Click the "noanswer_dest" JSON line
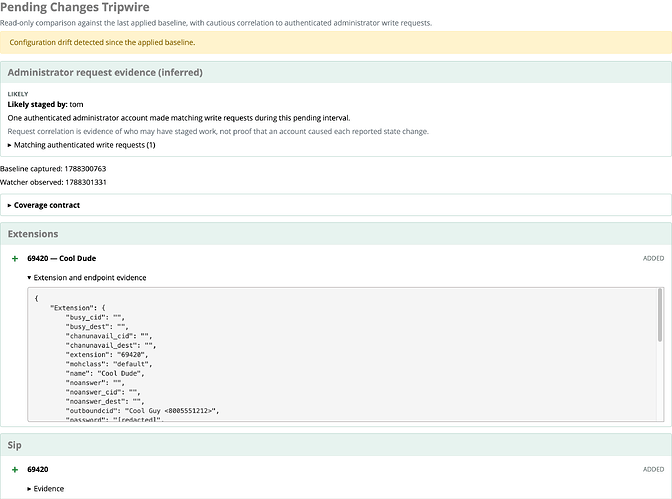 coord(105,401)
